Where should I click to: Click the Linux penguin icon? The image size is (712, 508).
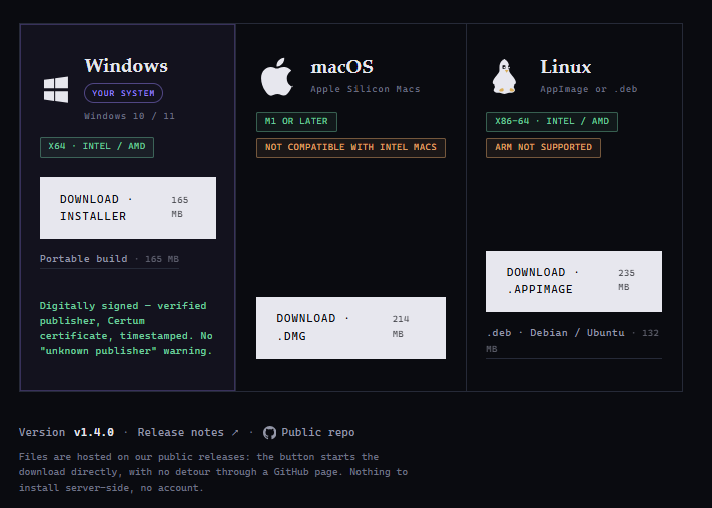(504, 77)
